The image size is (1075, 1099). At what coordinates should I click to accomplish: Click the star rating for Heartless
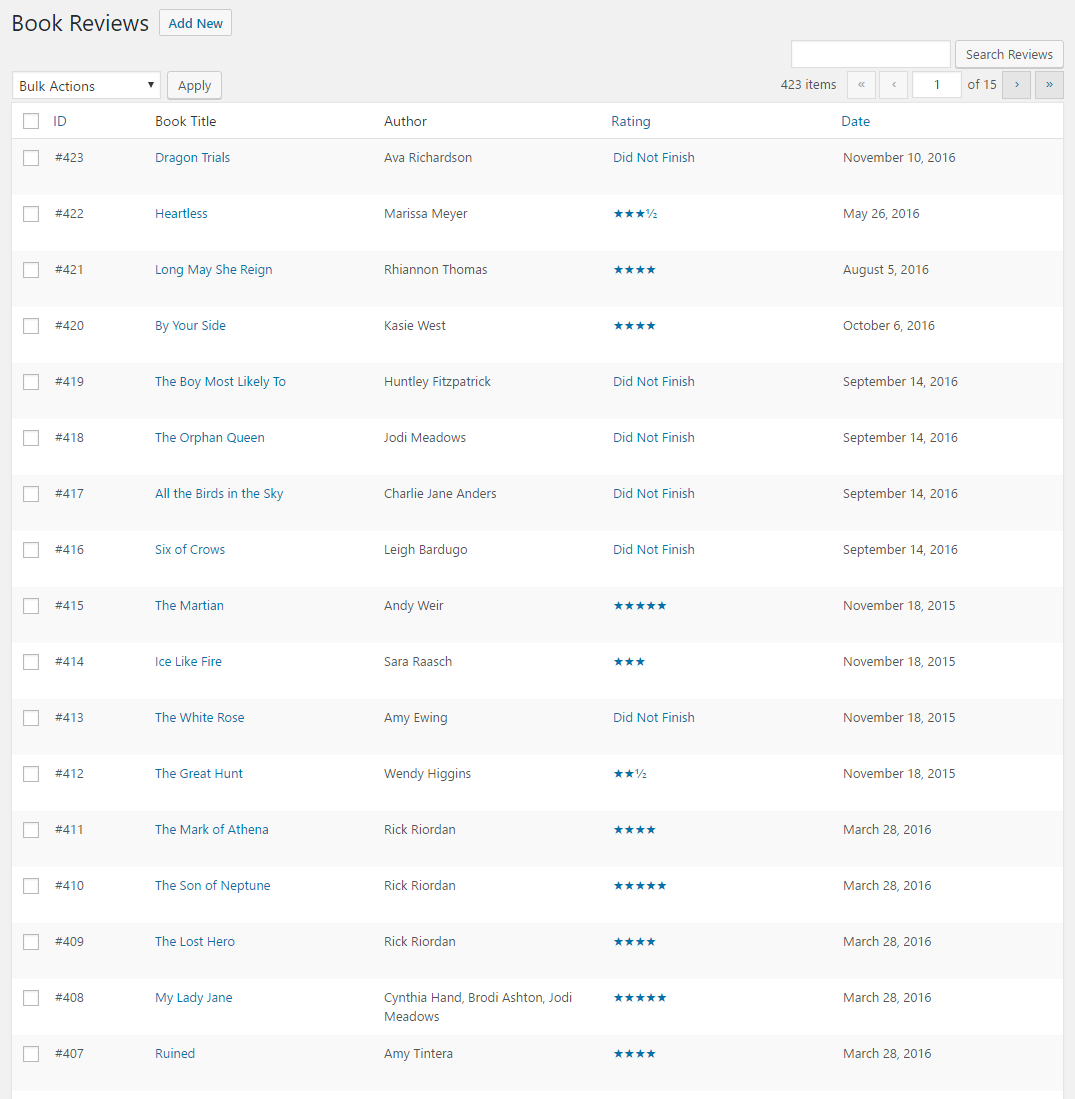point(635,214)
